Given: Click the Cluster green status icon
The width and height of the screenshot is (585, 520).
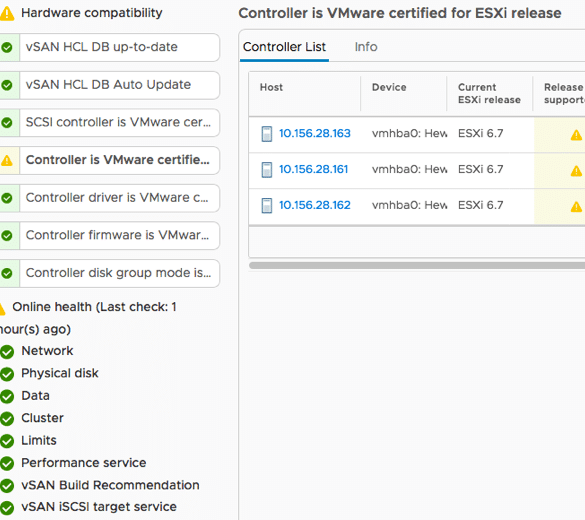Looking at the screenshot, I should (7, 419).
